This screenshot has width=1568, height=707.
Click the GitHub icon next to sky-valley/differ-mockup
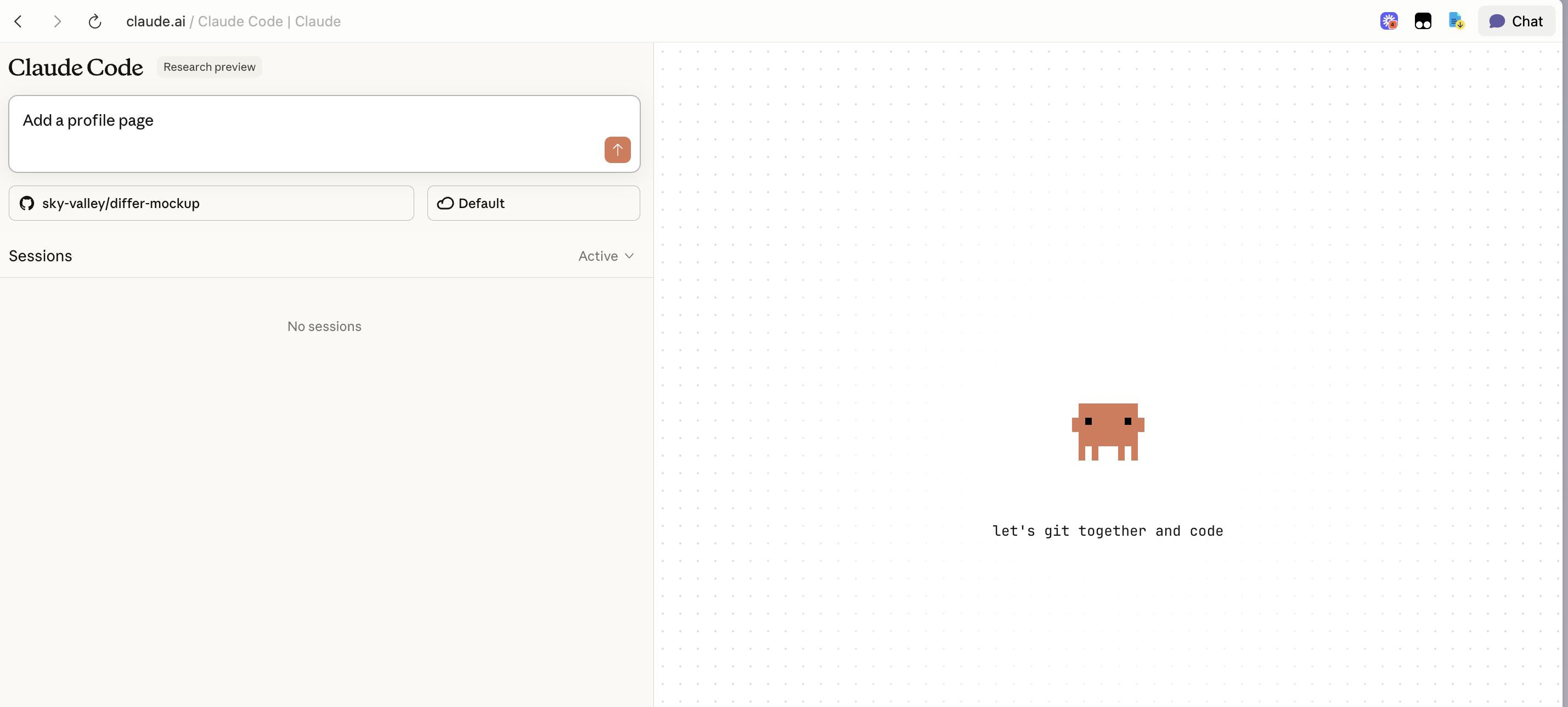coord(27,204)
